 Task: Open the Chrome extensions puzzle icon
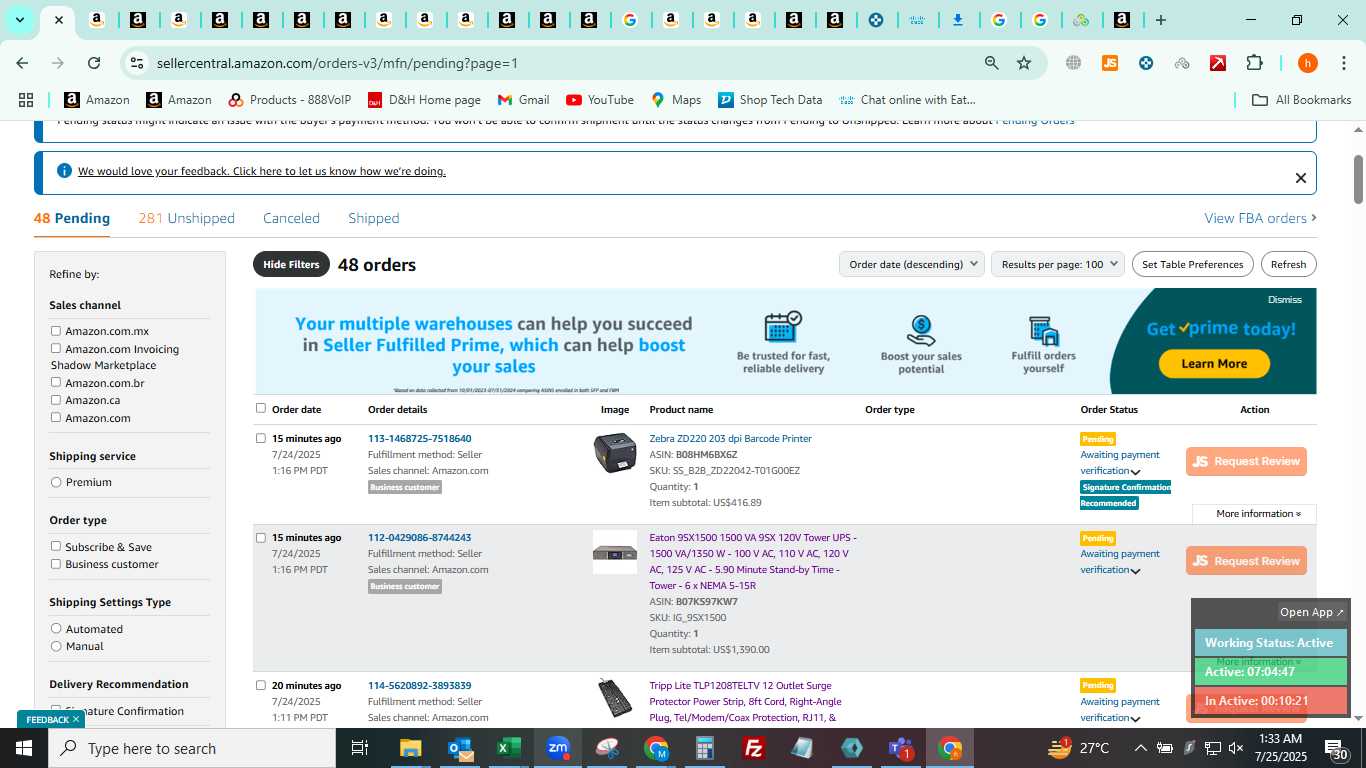point(1254,63)
